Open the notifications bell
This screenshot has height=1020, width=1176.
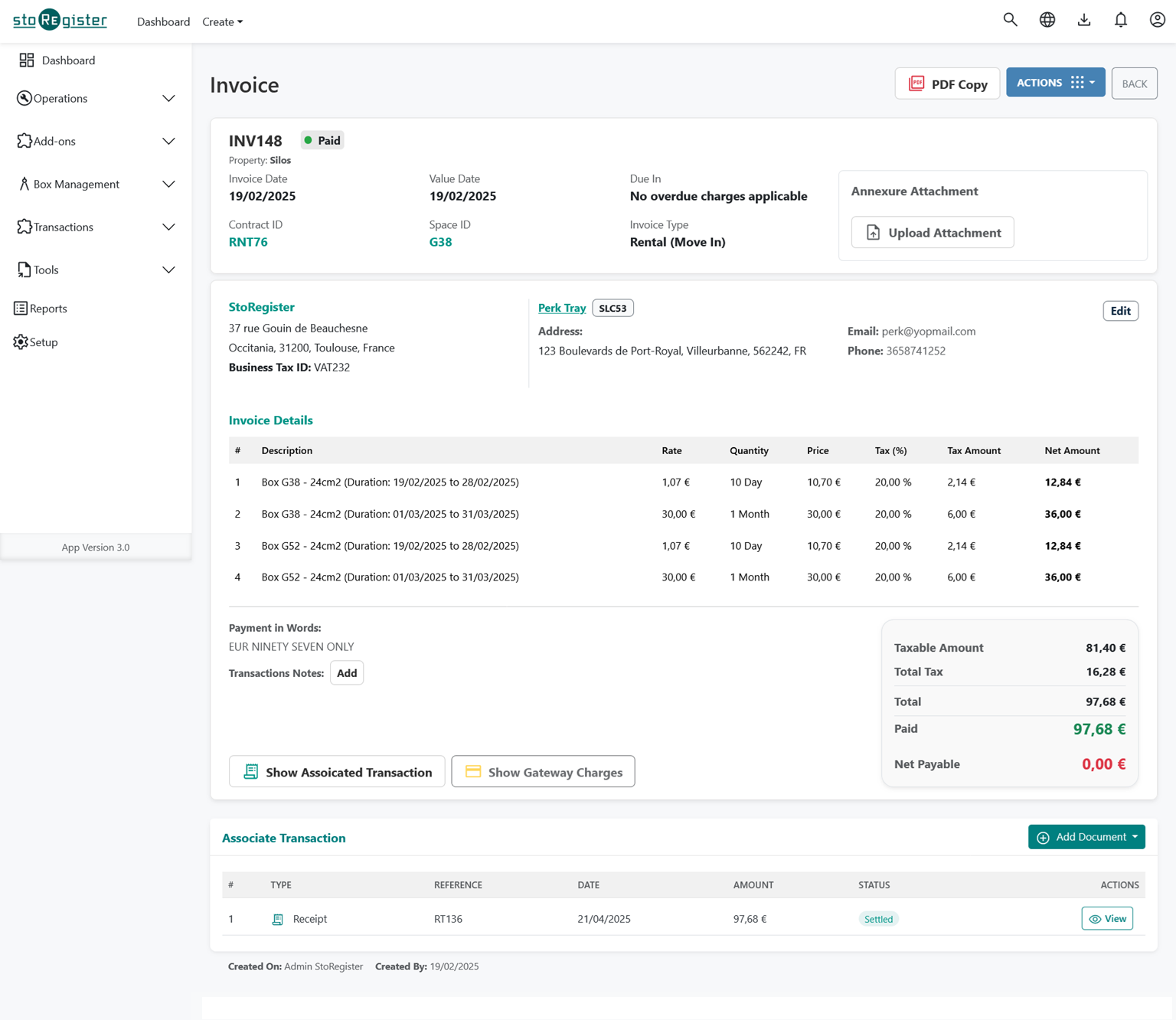1120,21
